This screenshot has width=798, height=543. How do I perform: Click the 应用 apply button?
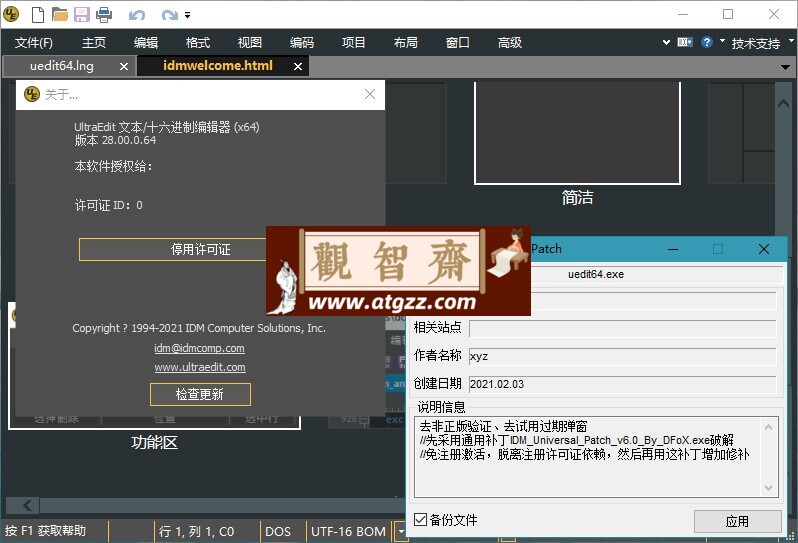[737, 521]
